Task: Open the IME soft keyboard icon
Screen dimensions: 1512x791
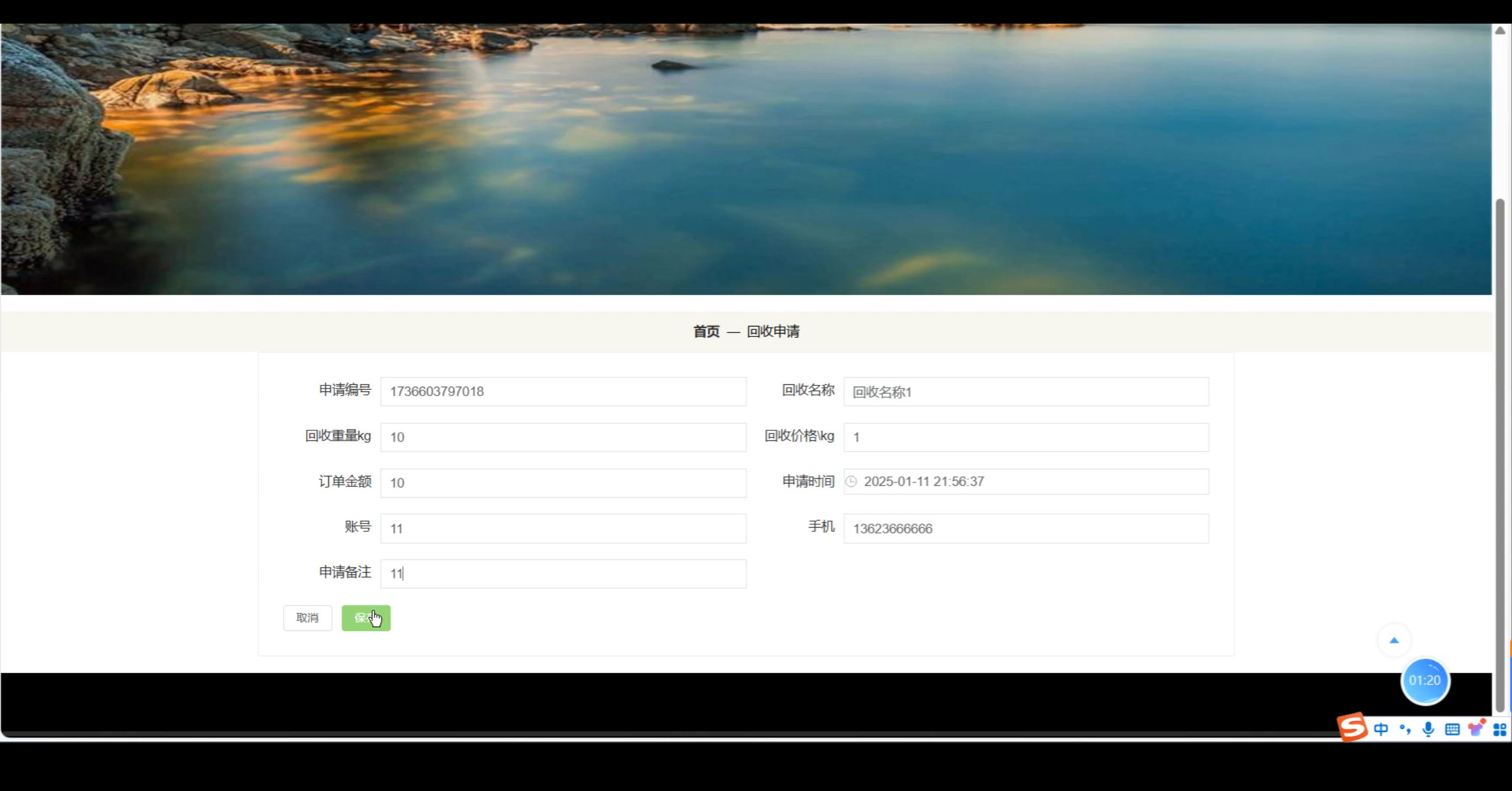Action: [1452, 730]
